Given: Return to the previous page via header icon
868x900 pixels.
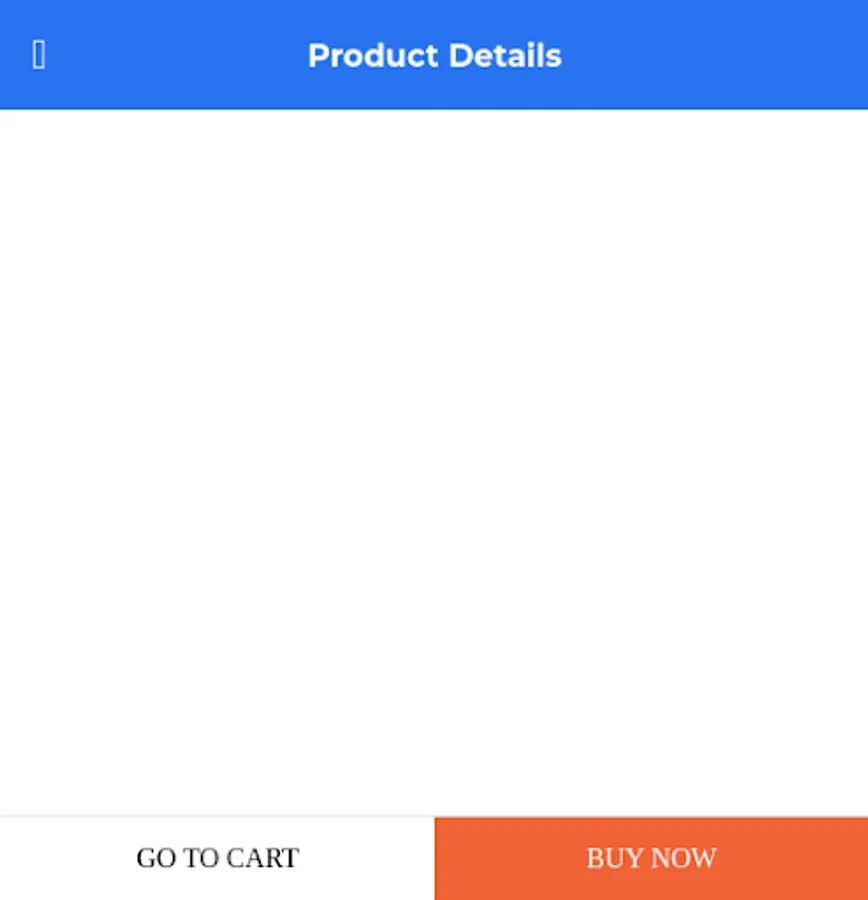Looking at the screenshot, I should pyautogui.click(x=39, y=55).
